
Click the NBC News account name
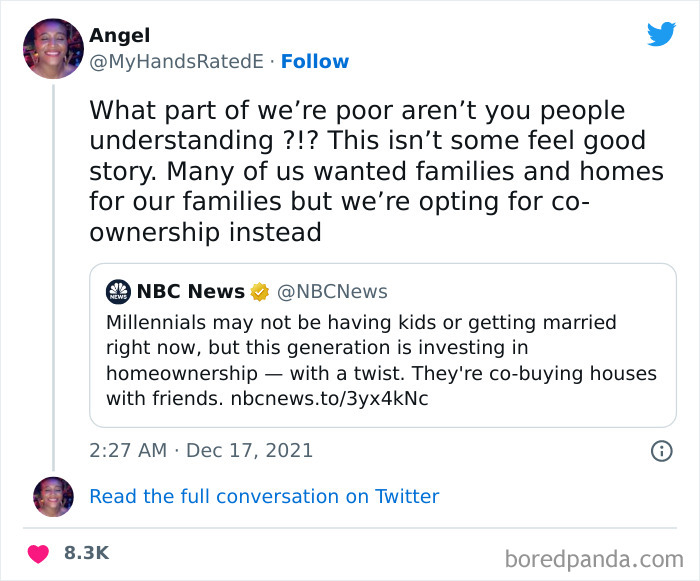point(190,292)
